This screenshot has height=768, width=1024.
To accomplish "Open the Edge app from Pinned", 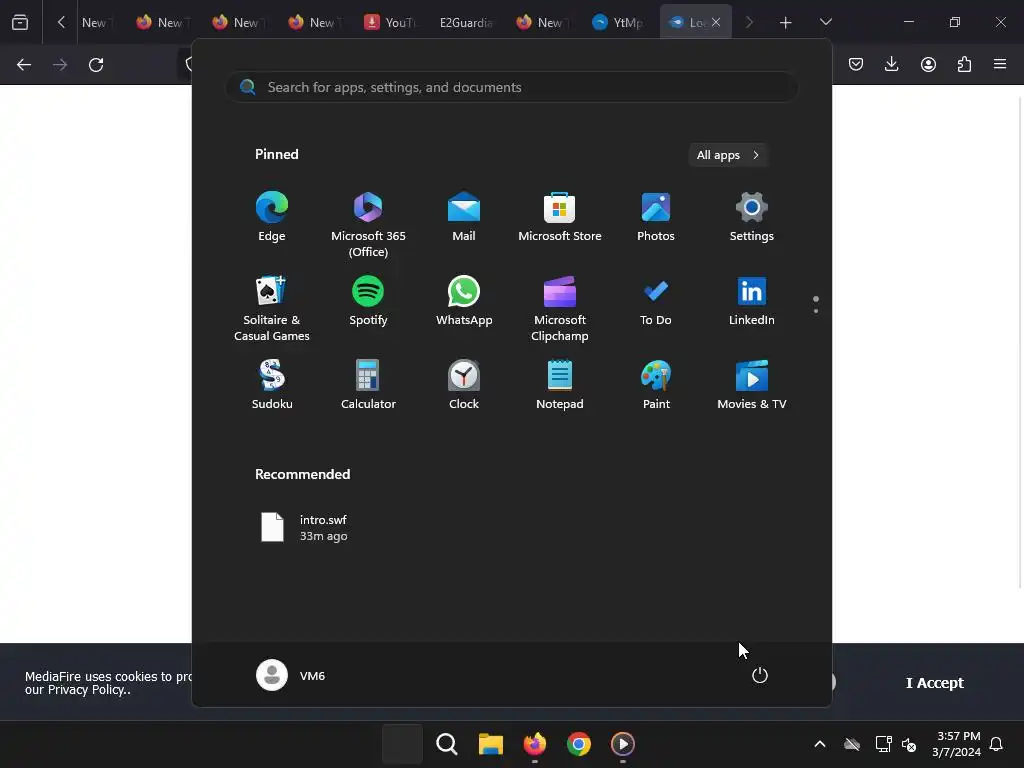I will point(272,217).
